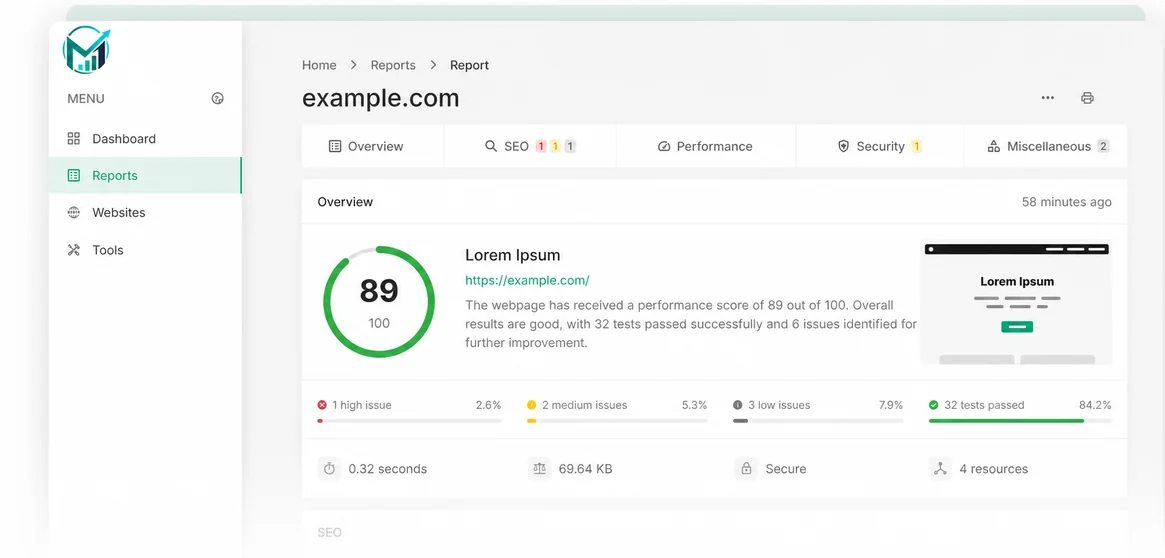Click the Overview section heading
Image resolution: width=1165 pixels, height=558 pixels.
pyautogui.click(x=345, y=202)
